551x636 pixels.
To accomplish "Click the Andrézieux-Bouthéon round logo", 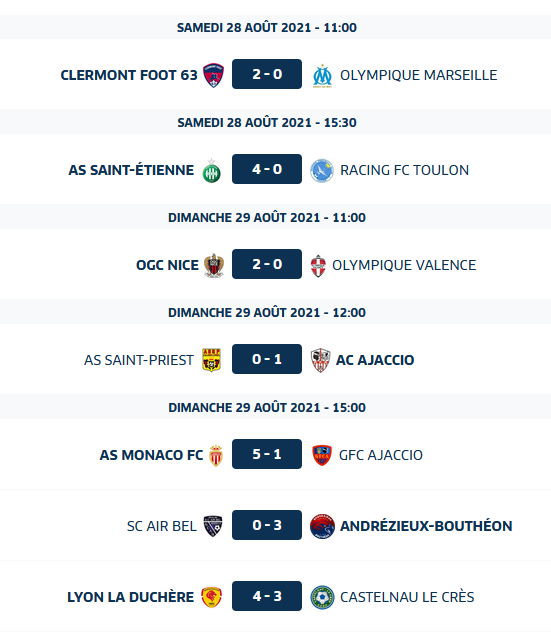I will point(322,526).
